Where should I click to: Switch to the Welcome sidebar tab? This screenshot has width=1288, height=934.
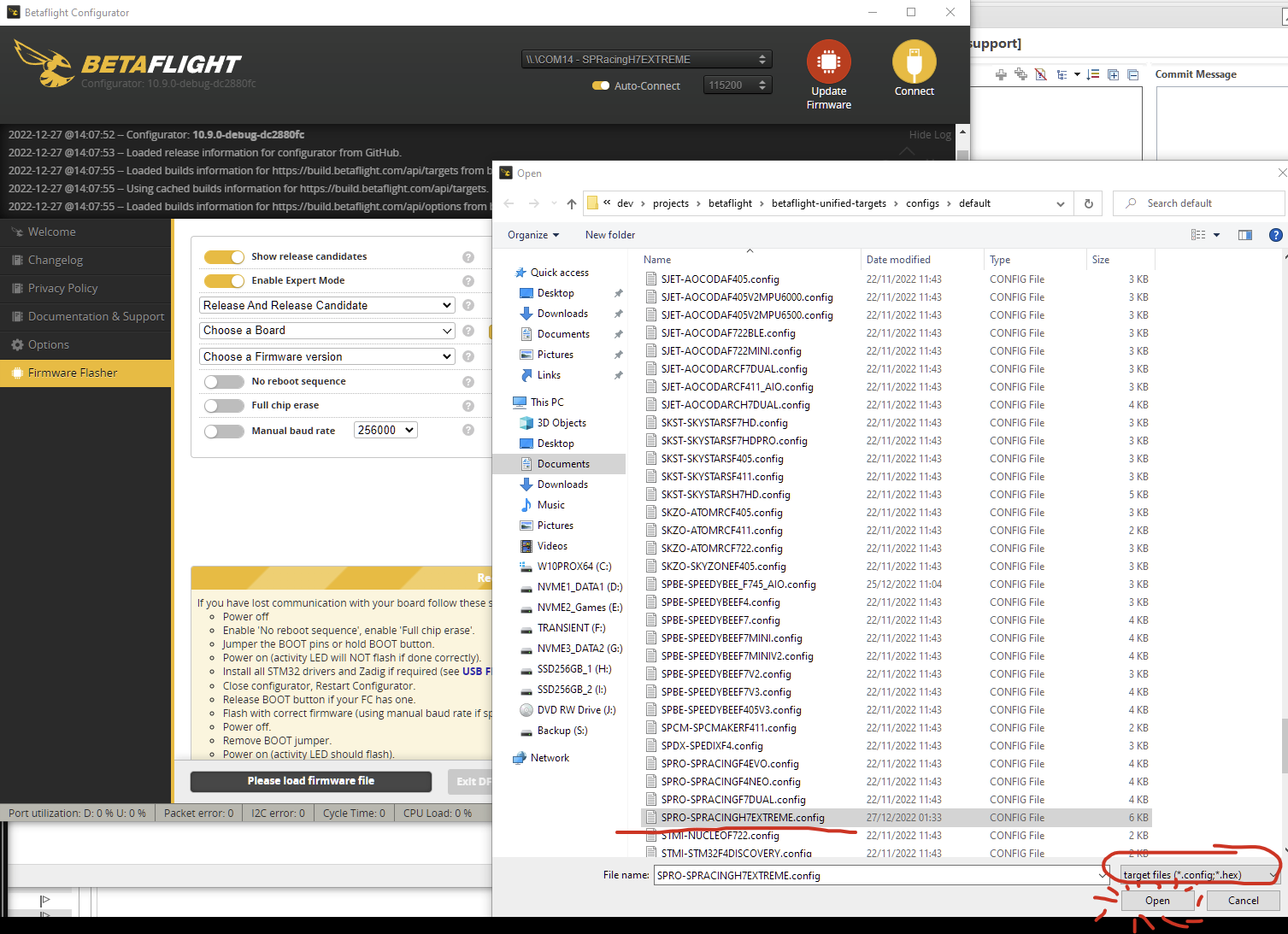[51, 232]
